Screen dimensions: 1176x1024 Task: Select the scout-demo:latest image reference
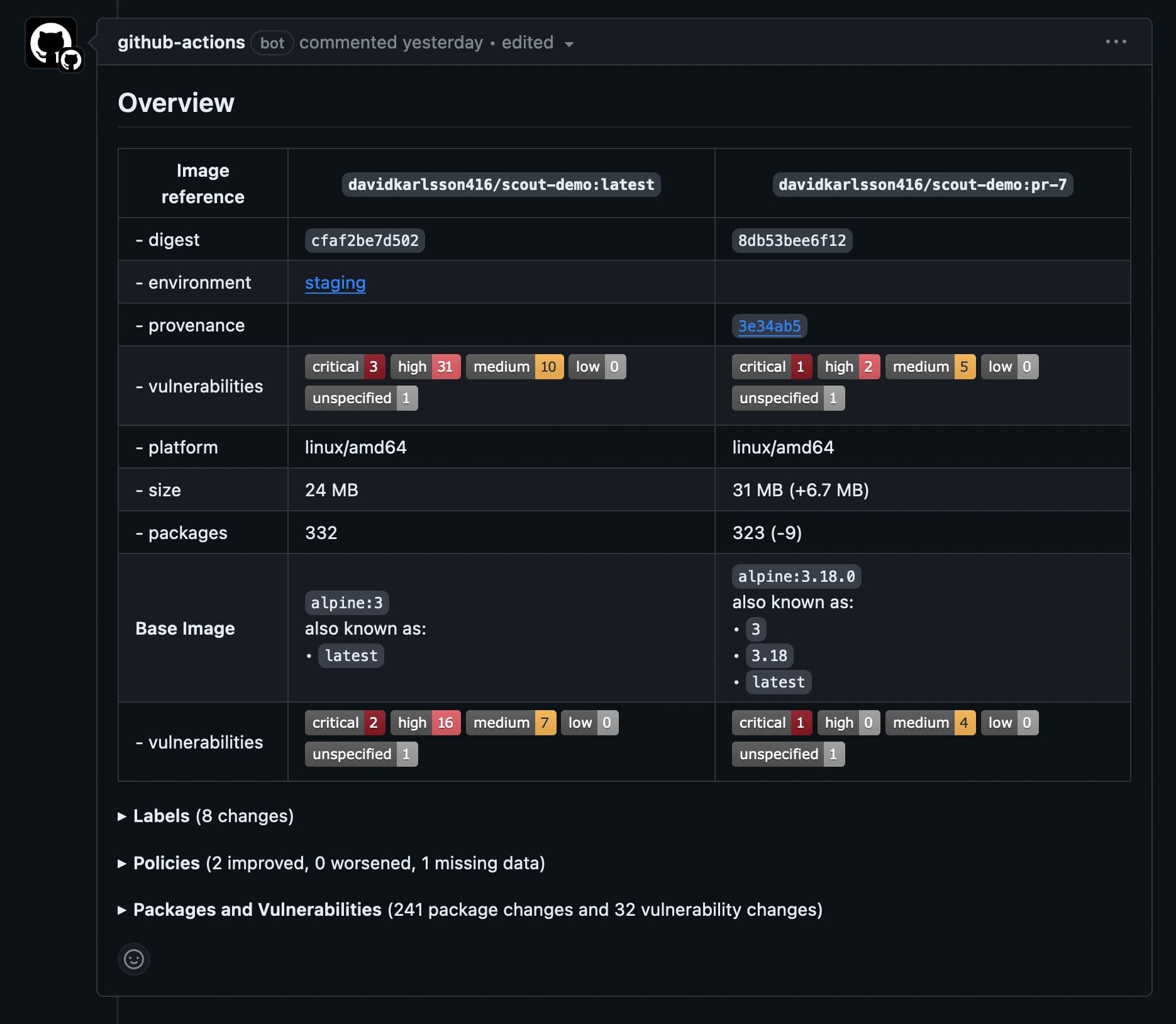click(501, 184)
